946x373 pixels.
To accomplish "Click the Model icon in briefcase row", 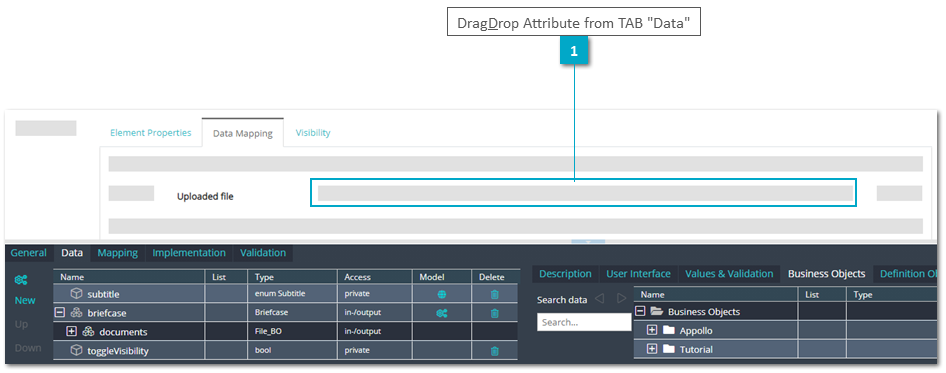I will (442, 313).
